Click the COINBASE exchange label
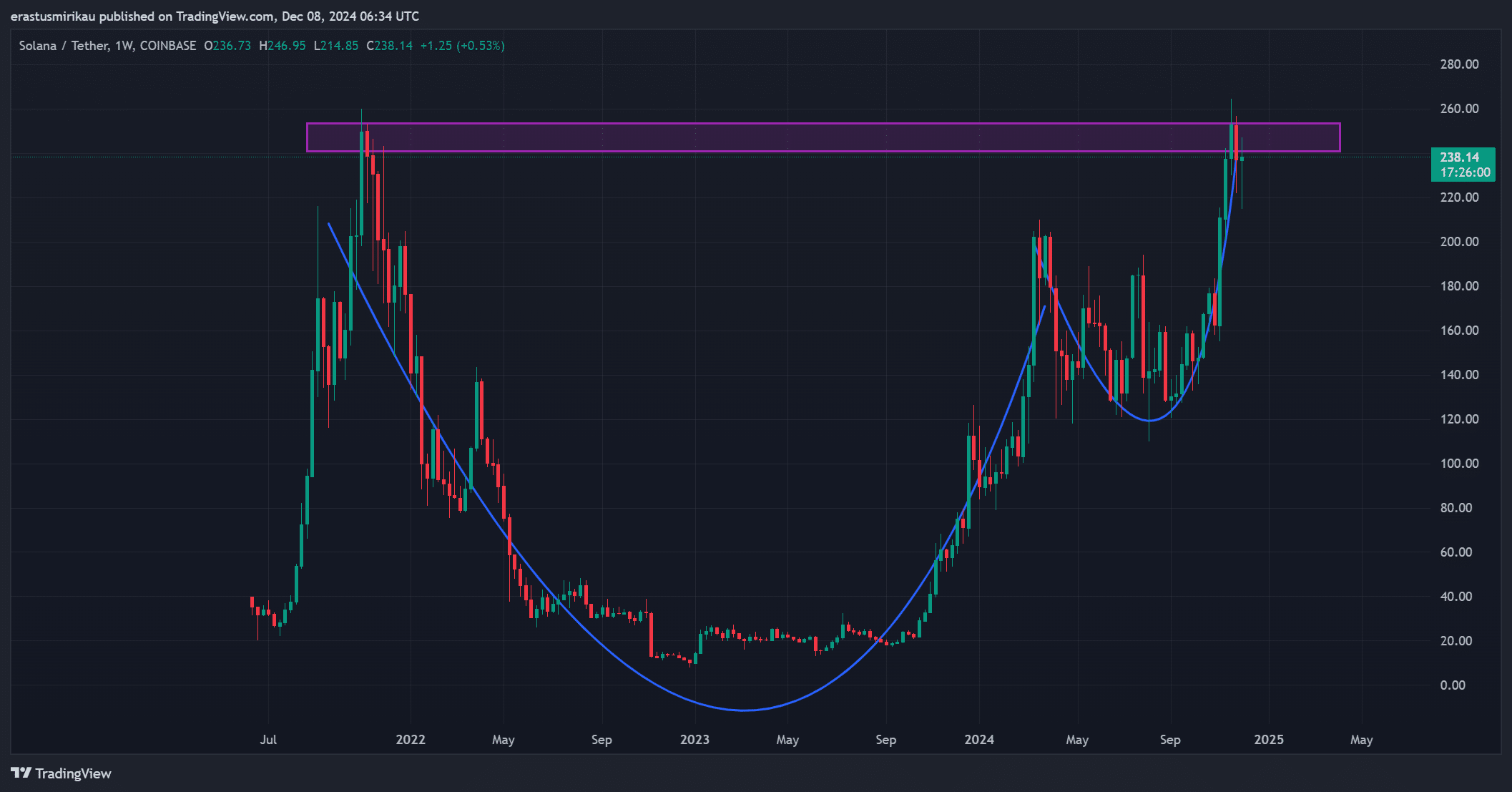 [x=168, y=46]
